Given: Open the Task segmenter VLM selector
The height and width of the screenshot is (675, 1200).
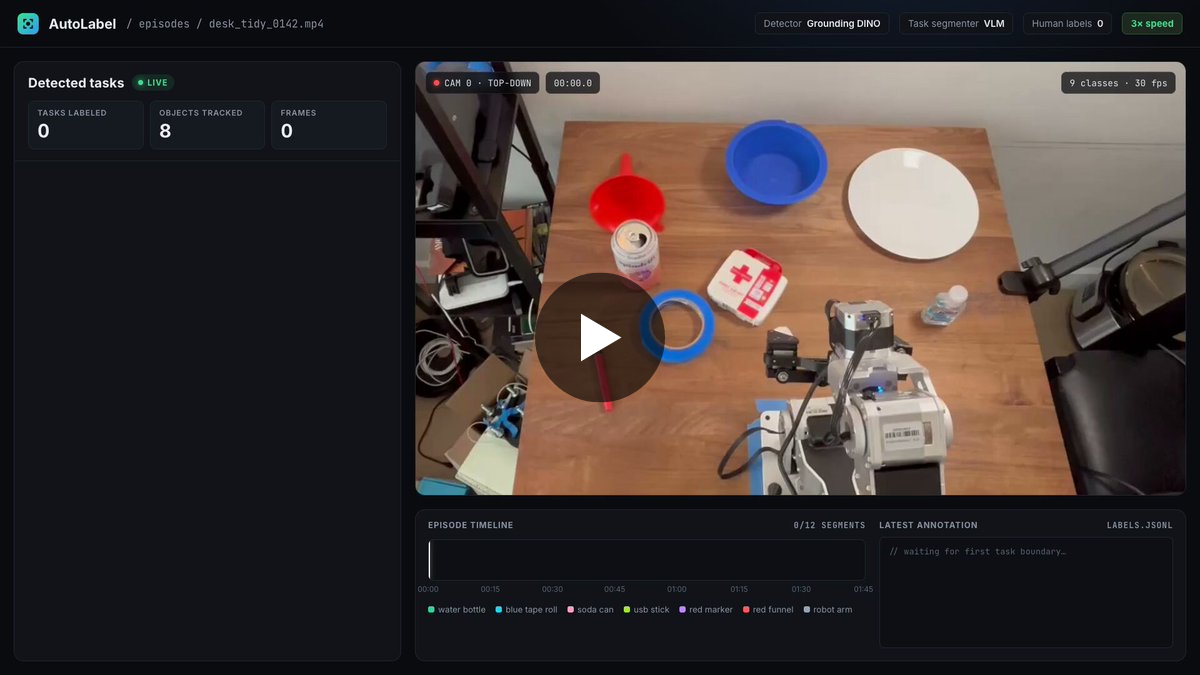Looking at the screenshot, I should pyautogui.click(x=956, y=24).
